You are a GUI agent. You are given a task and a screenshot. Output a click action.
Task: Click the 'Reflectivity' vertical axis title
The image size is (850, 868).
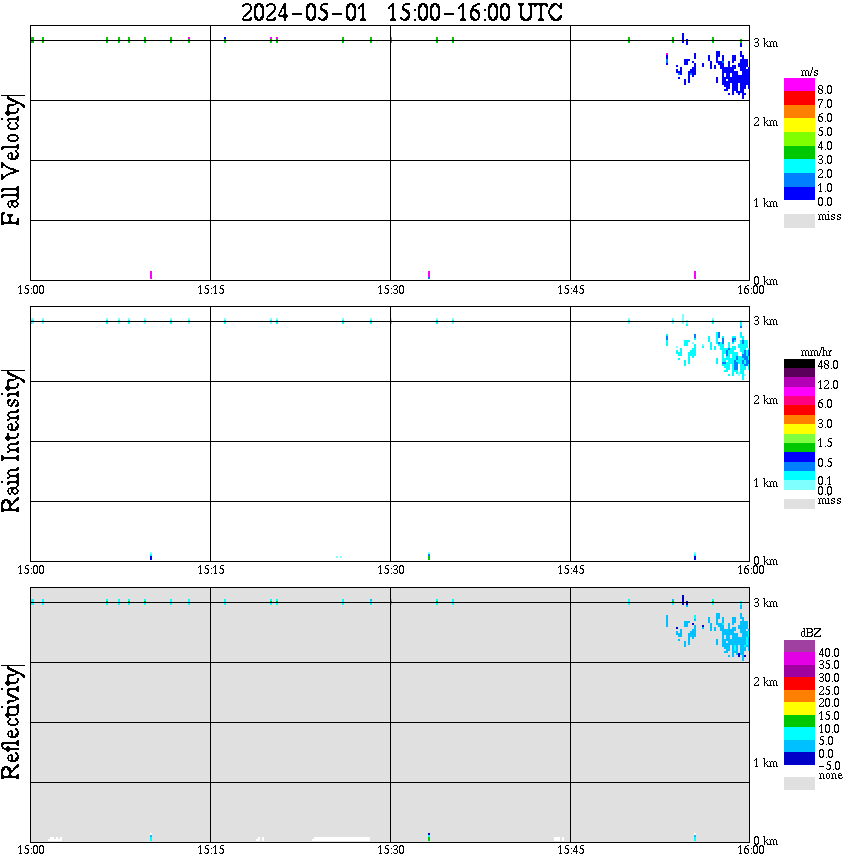pos(12,722)
